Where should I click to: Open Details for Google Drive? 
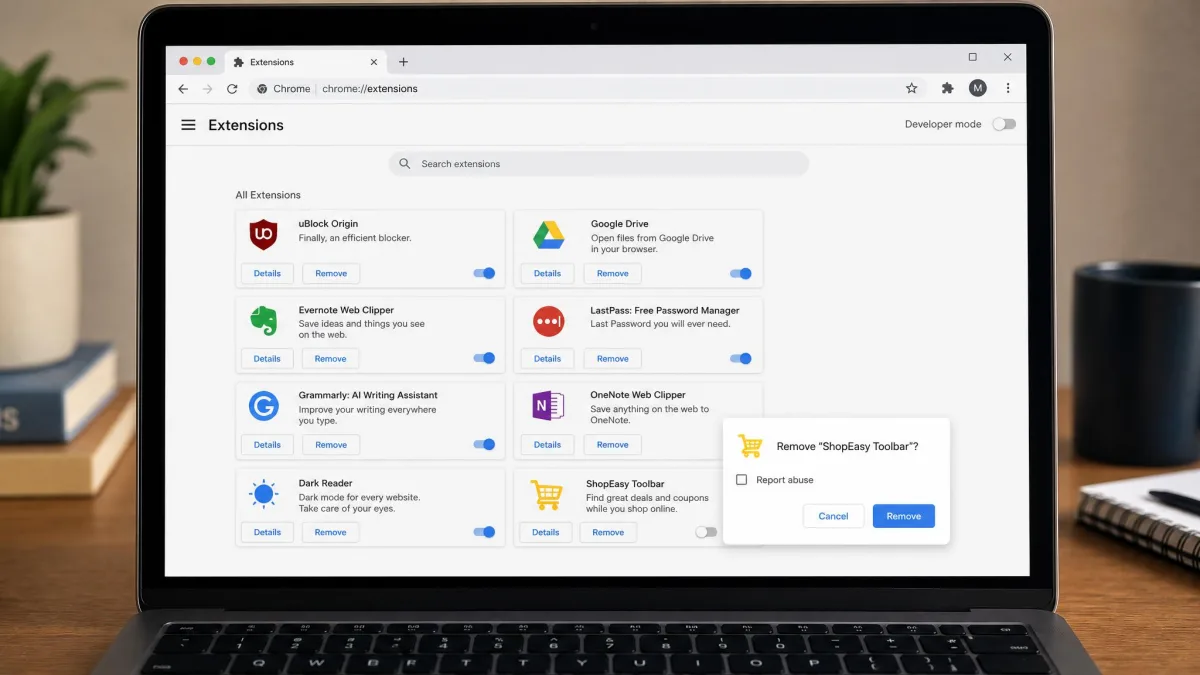(x=547, y=273)
